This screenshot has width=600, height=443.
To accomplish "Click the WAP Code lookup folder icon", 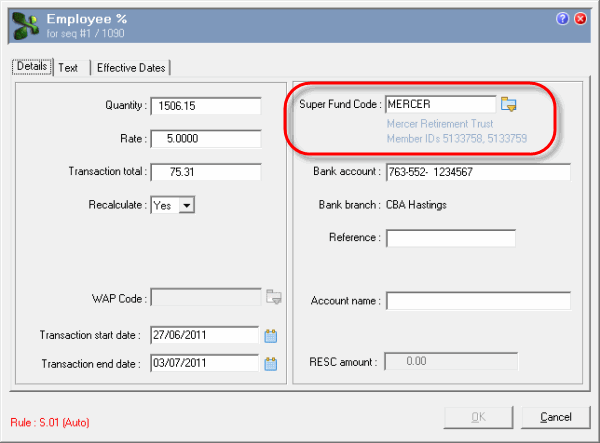I will pos(274,297).
